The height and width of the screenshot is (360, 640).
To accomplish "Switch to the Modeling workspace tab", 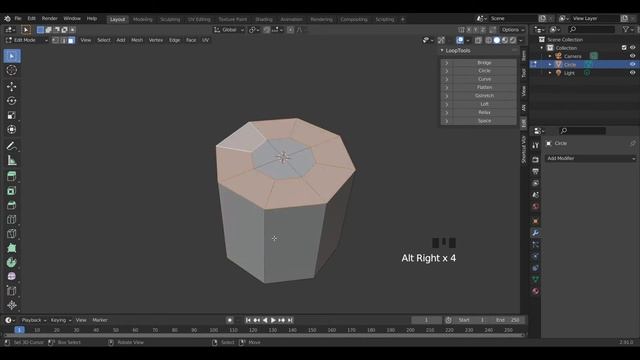I will pyautogui.click(x=142, y=19).
